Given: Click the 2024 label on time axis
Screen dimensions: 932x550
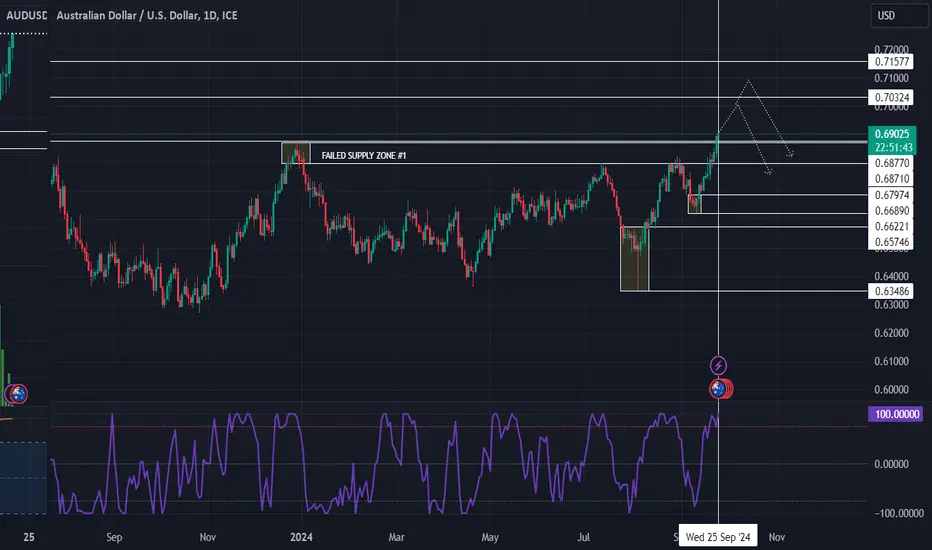Looking at the screenshot, I should 301,537.
